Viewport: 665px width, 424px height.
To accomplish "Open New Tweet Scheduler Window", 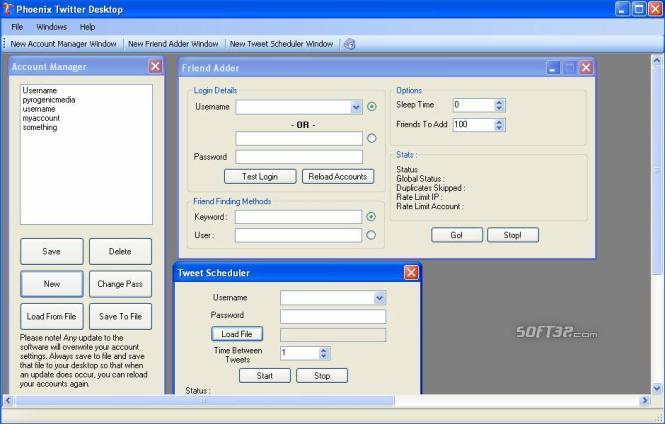I will click(281, 44).
